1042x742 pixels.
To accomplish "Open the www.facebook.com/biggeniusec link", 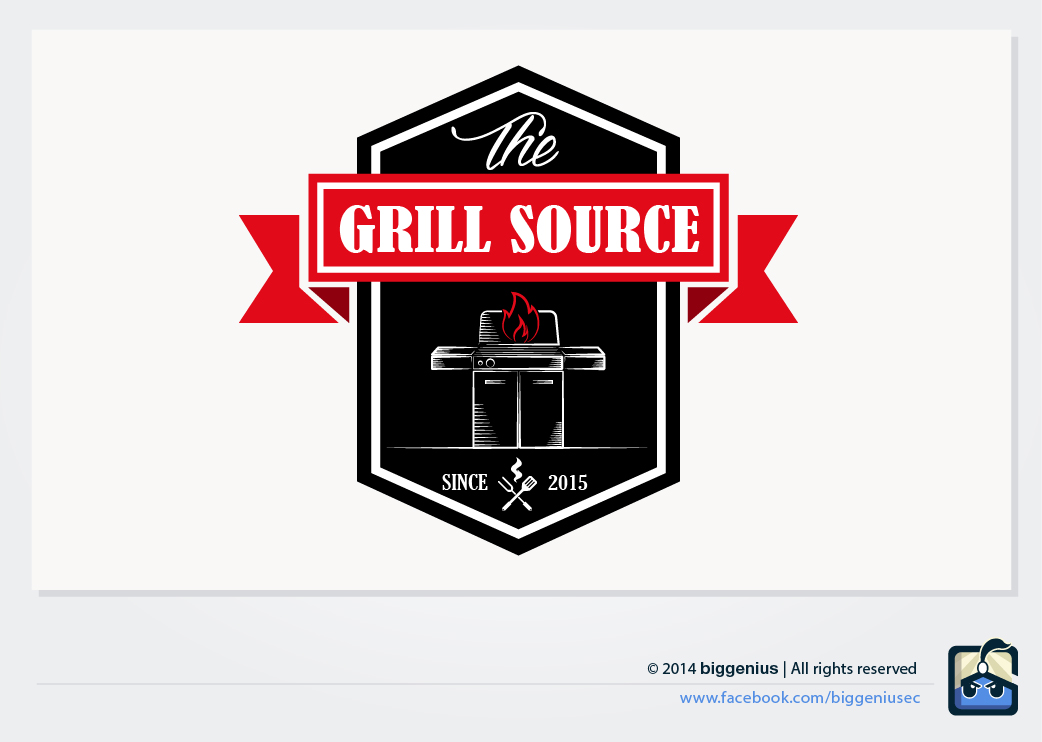I will (799, 698).
